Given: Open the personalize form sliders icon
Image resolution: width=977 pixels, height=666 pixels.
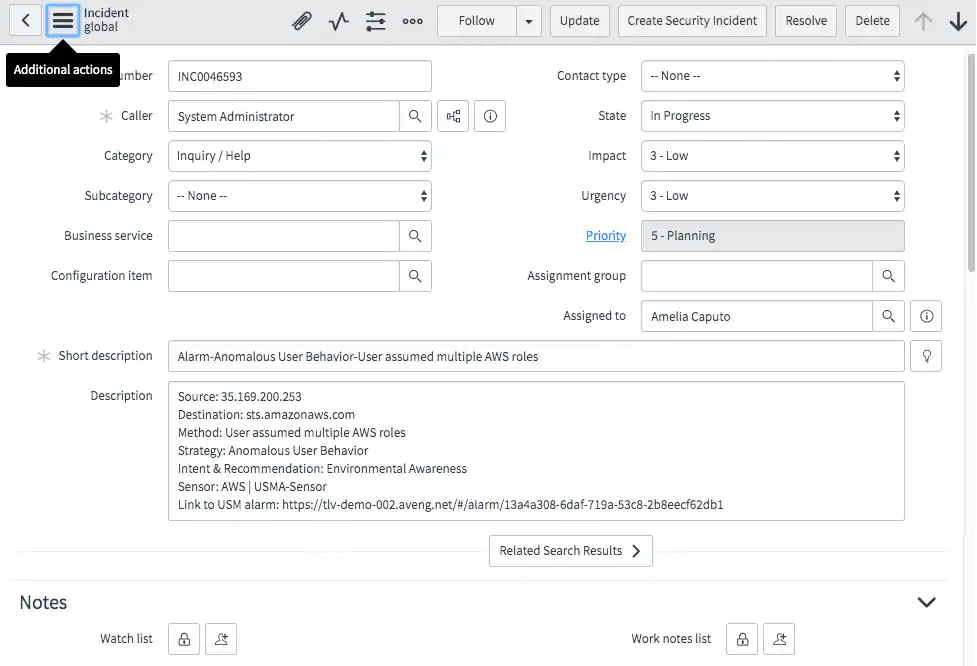Looking at the screenshot, I should pyautogui.click(x=376, y=21).
